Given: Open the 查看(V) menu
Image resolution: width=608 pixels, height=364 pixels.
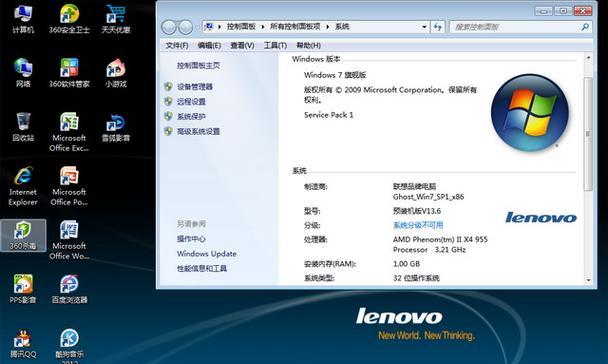Looking at the screenshot, I should (x=242, y=45).
